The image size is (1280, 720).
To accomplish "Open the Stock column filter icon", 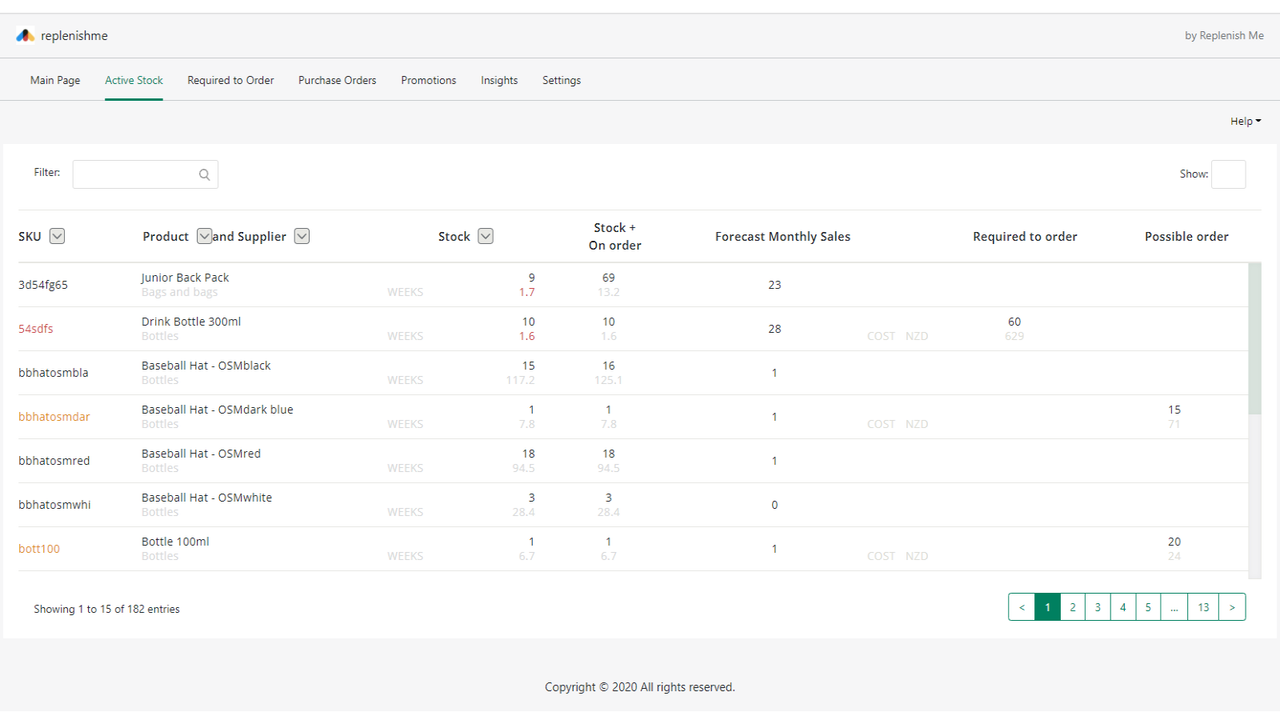I will coord(485,236).
